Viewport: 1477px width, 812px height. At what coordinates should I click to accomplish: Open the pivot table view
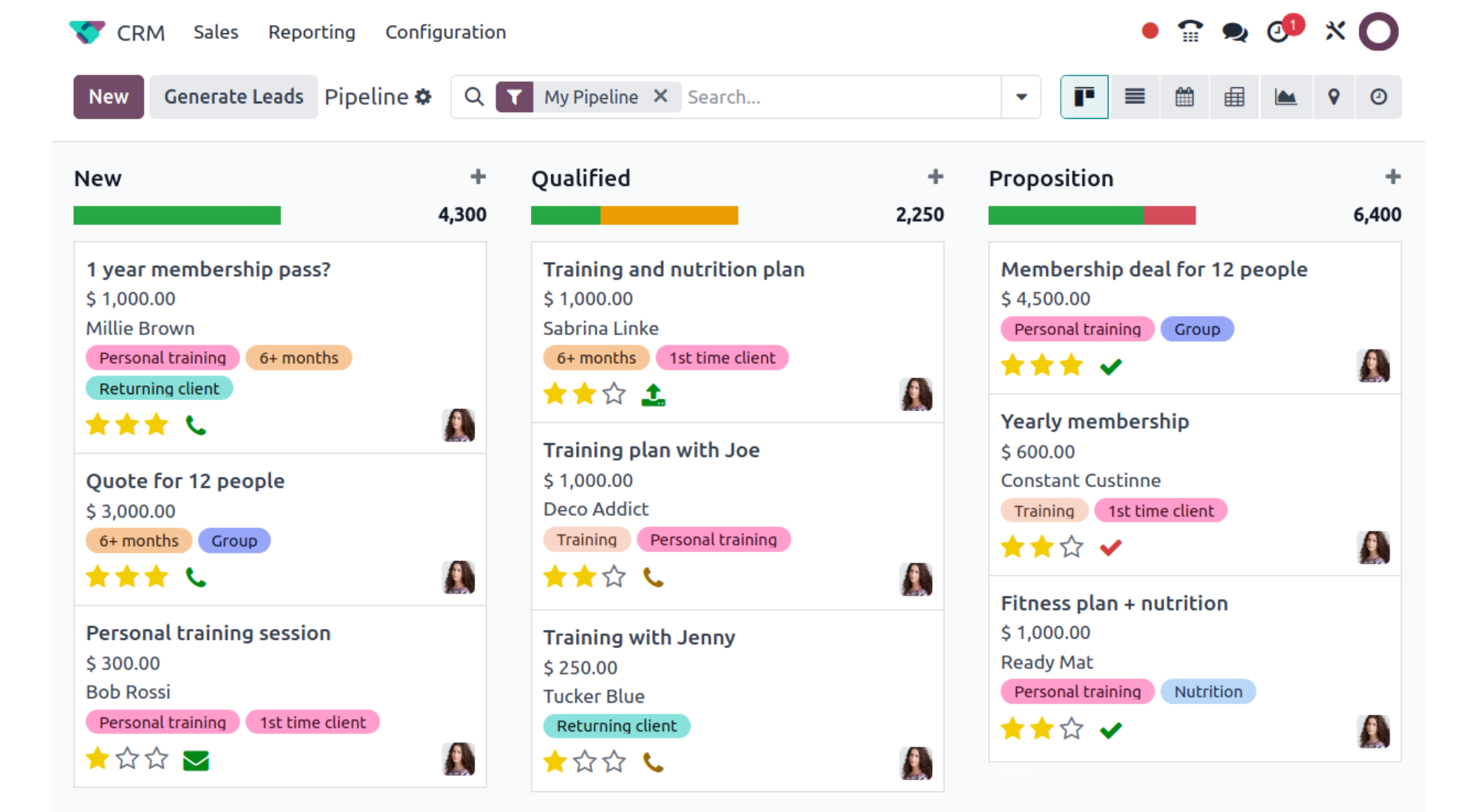click(1234, 97)
